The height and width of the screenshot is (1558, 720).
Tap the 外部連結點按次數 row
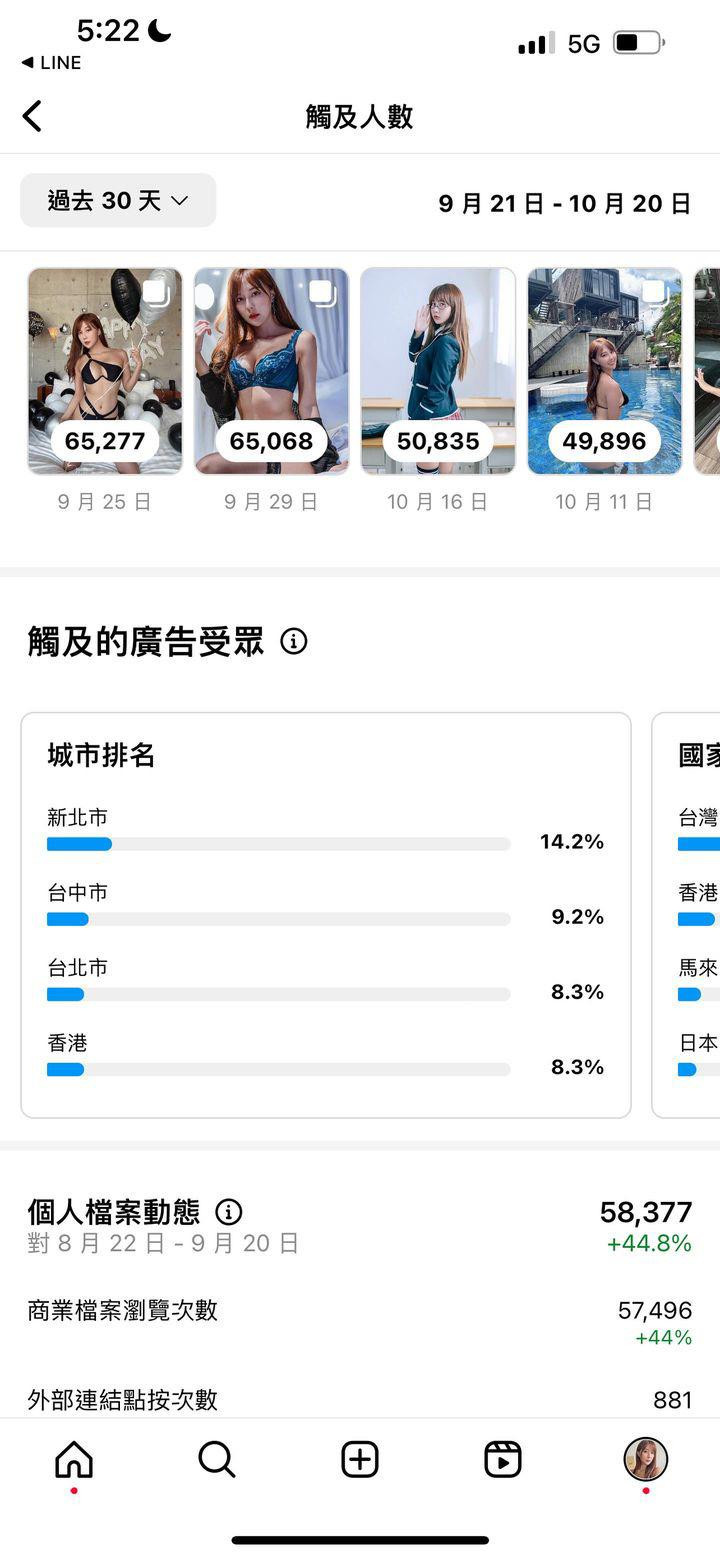coord(360,1399)
